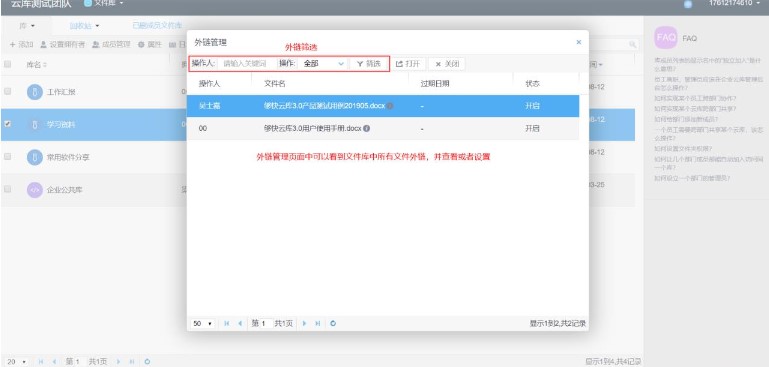
Task: Select the 吴士嘉 row in the link table
Action: (x=383, y=106)
